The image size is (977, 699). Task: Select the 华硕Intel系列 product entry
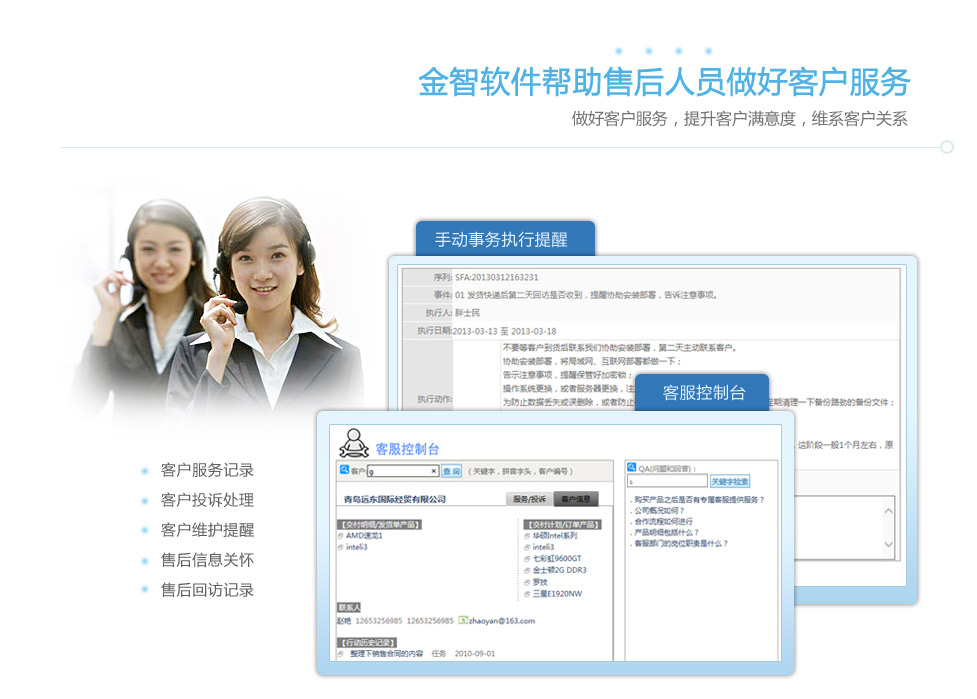(555, 536)
